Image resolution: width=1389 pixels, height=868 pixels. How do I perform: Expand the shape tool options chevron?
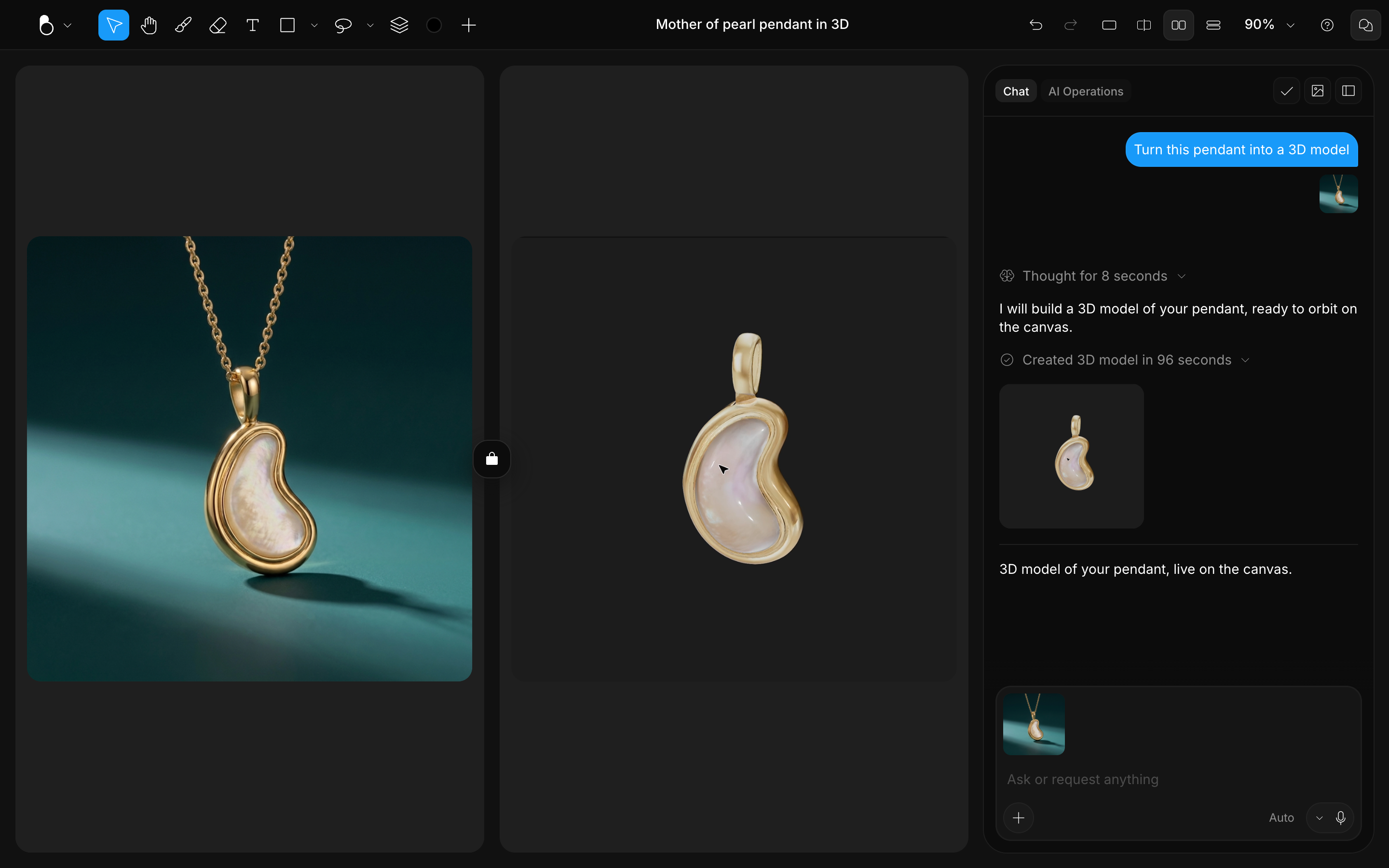click(314, 25)
